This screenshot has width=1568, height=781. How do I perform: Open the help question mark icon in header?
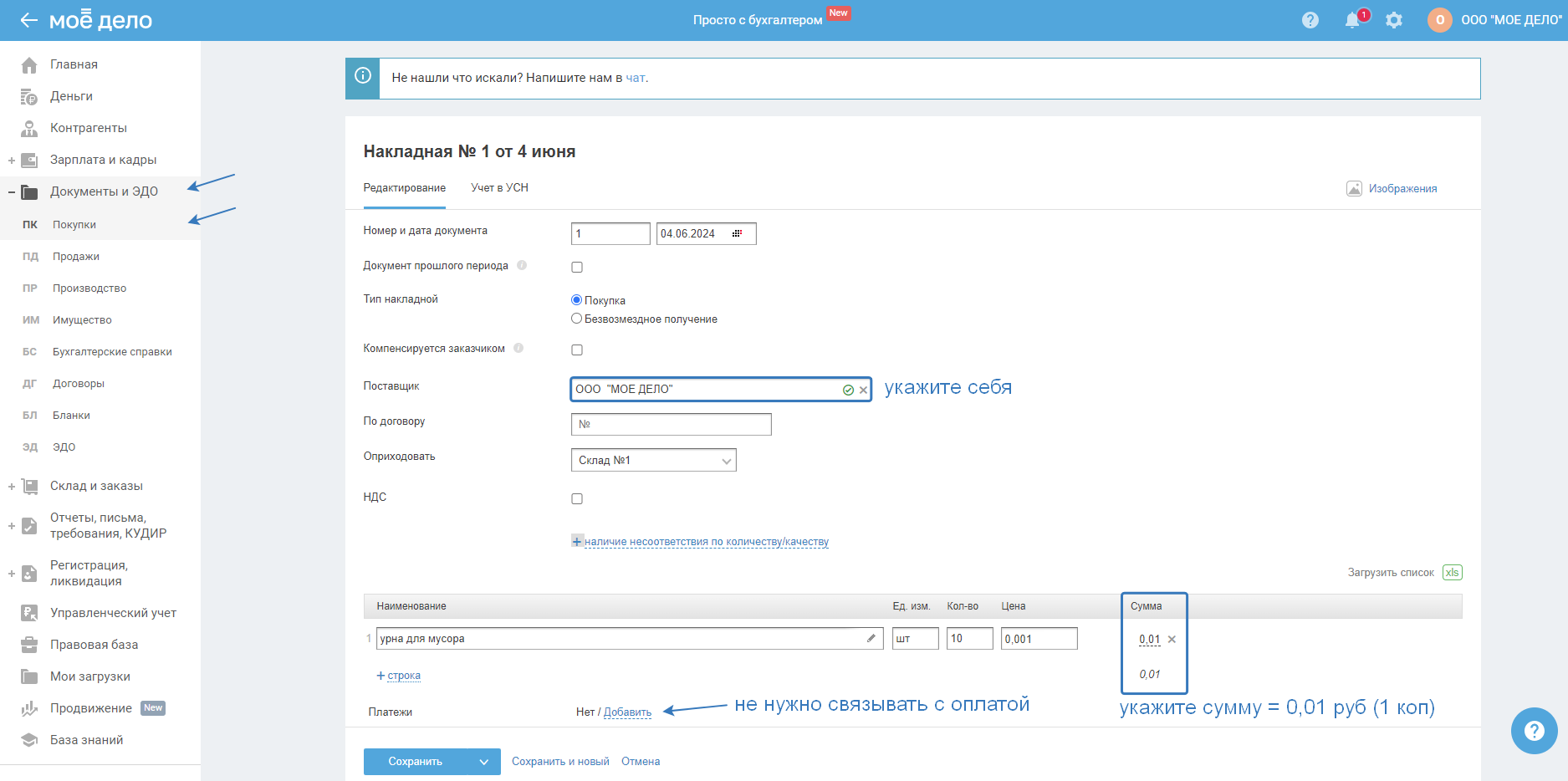click(x=1310, y=20)
